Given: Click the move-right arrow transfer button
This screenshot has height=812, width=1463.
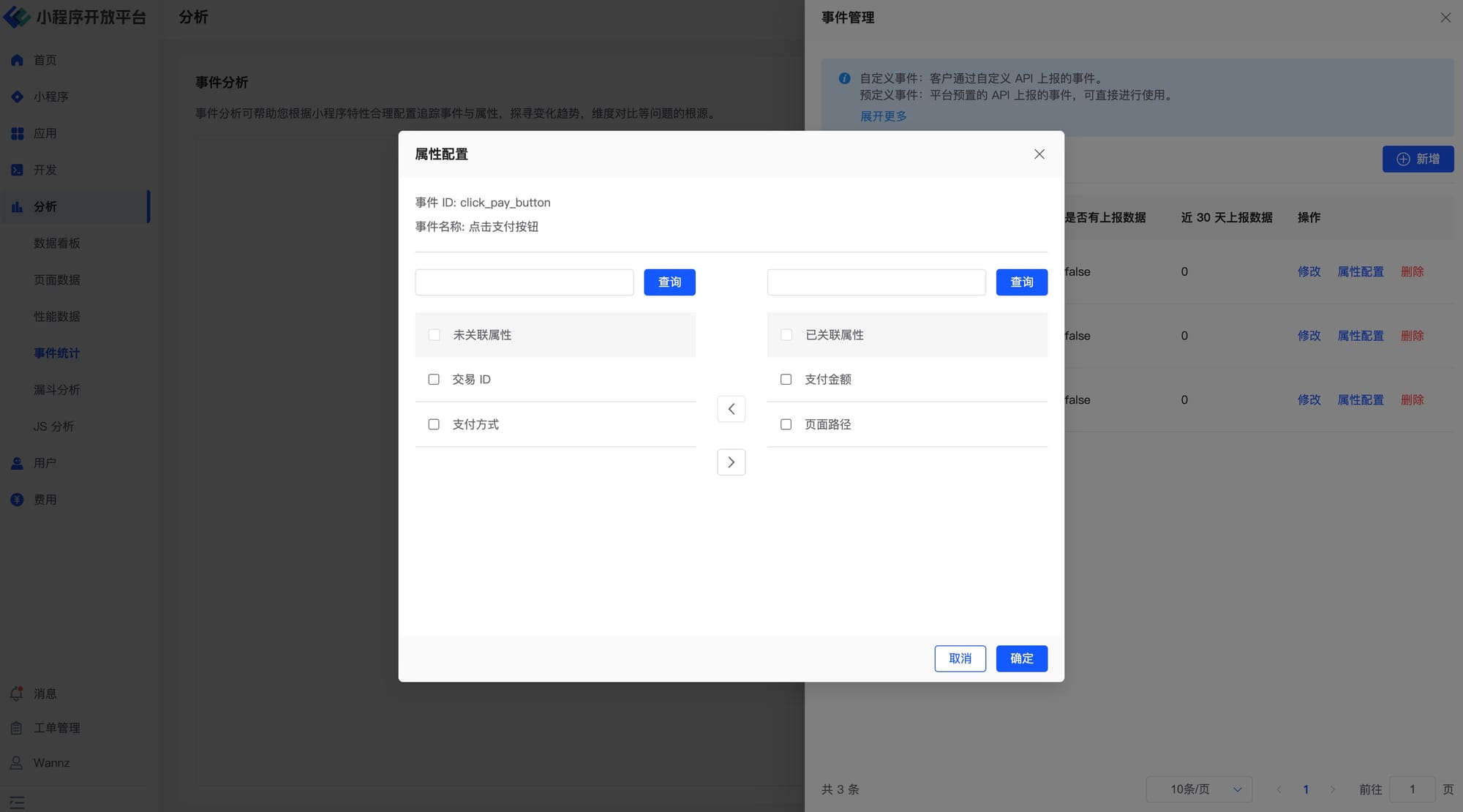Looking at the screenshot, I should [731, 462].
